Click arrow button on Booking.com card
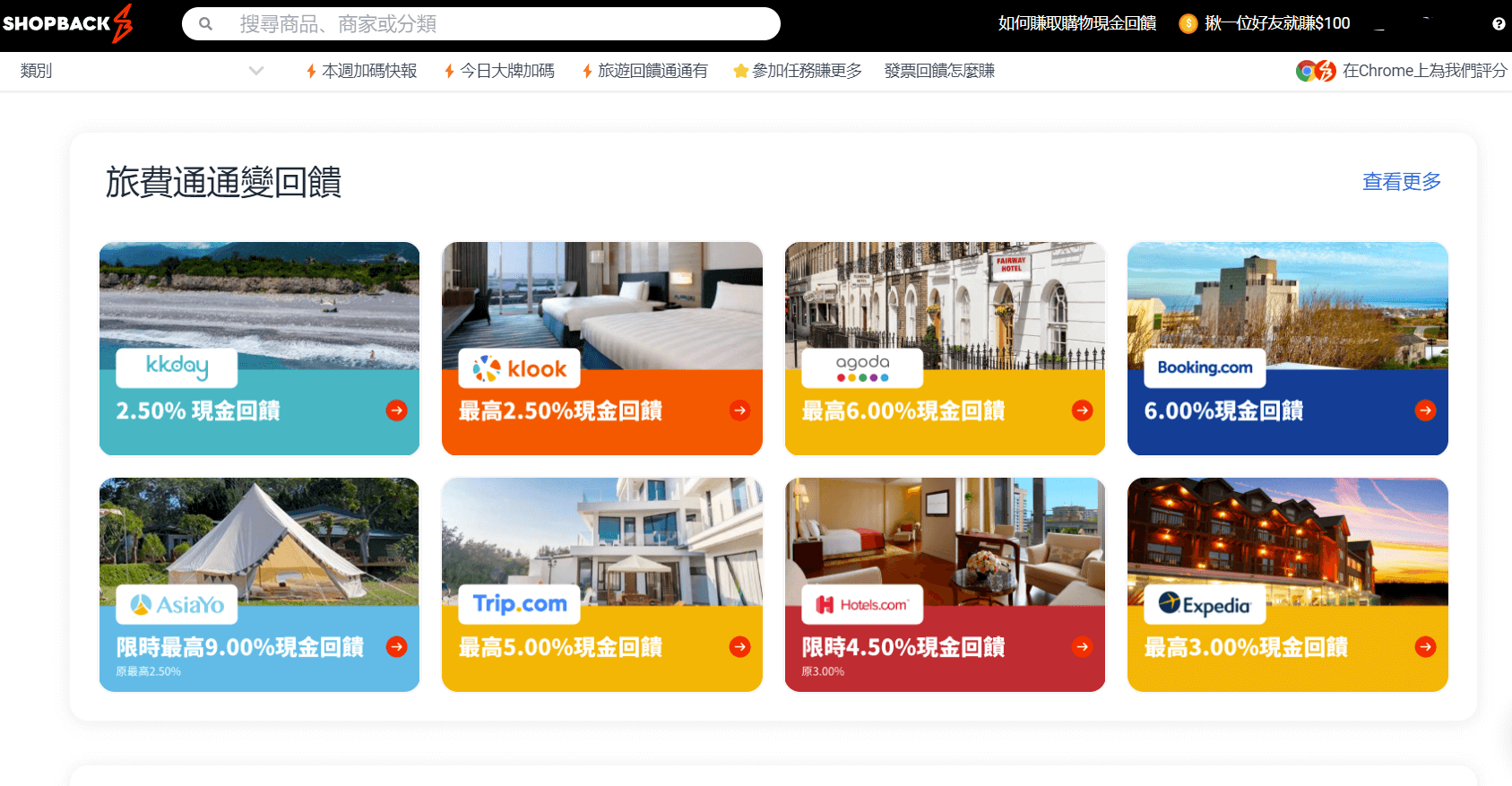The height and width of the screenshot is (786, 1512). pyautogui.click(x=1425, y=410)
